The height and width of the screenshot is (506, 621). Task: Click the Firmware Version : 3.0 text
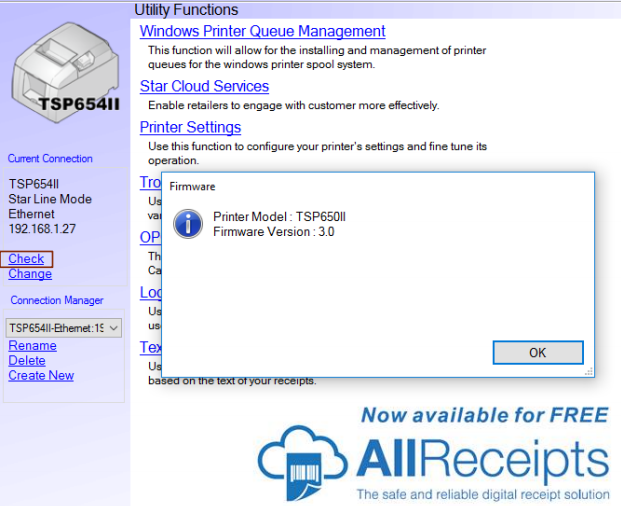tap(274, 232)
